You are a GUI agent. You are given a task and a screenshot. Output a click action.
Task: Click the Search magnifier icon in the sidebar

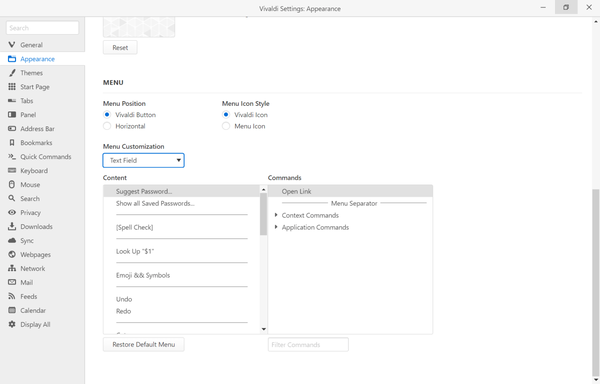(12, 199)
